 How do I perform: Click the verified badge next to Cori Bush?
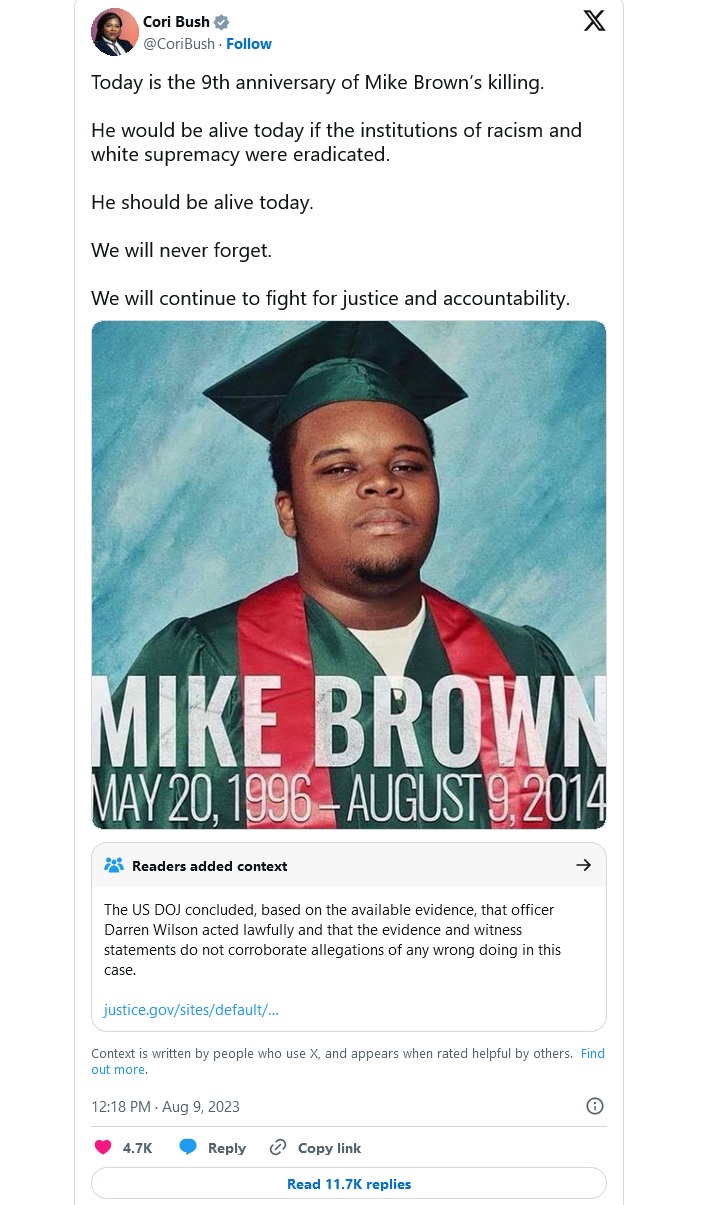[222, 22]
